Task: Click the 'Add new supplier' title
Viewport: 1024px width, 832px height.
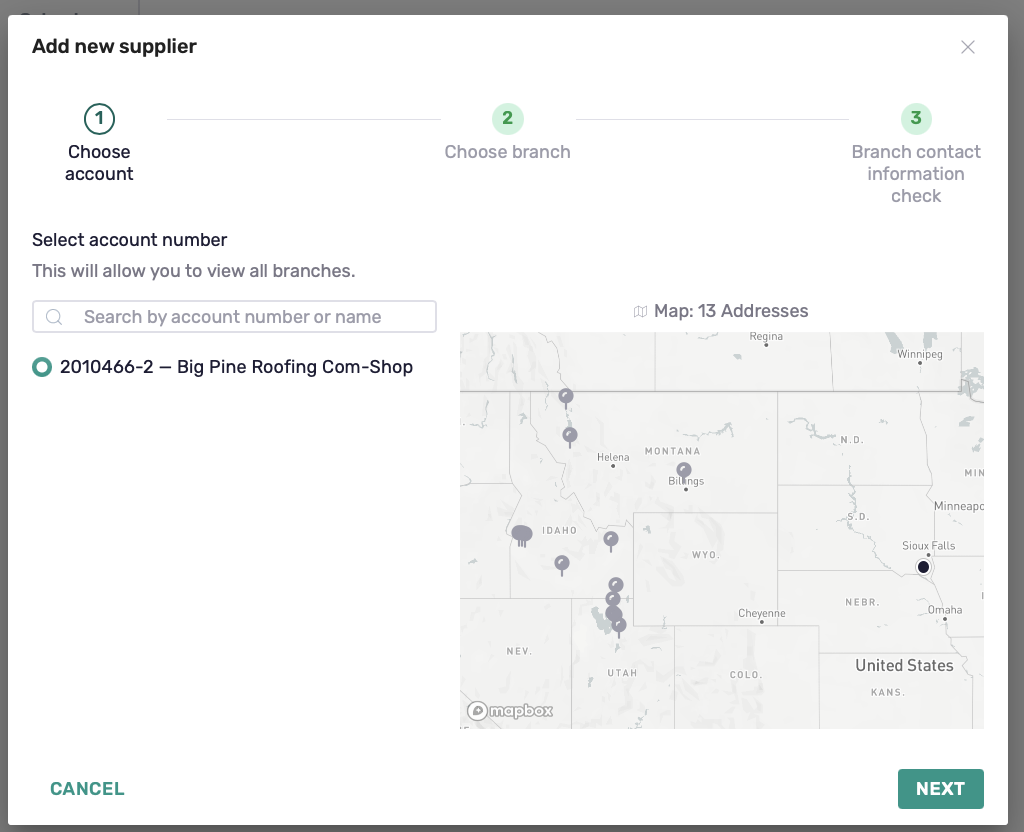Action: click(x=114, y=46)
